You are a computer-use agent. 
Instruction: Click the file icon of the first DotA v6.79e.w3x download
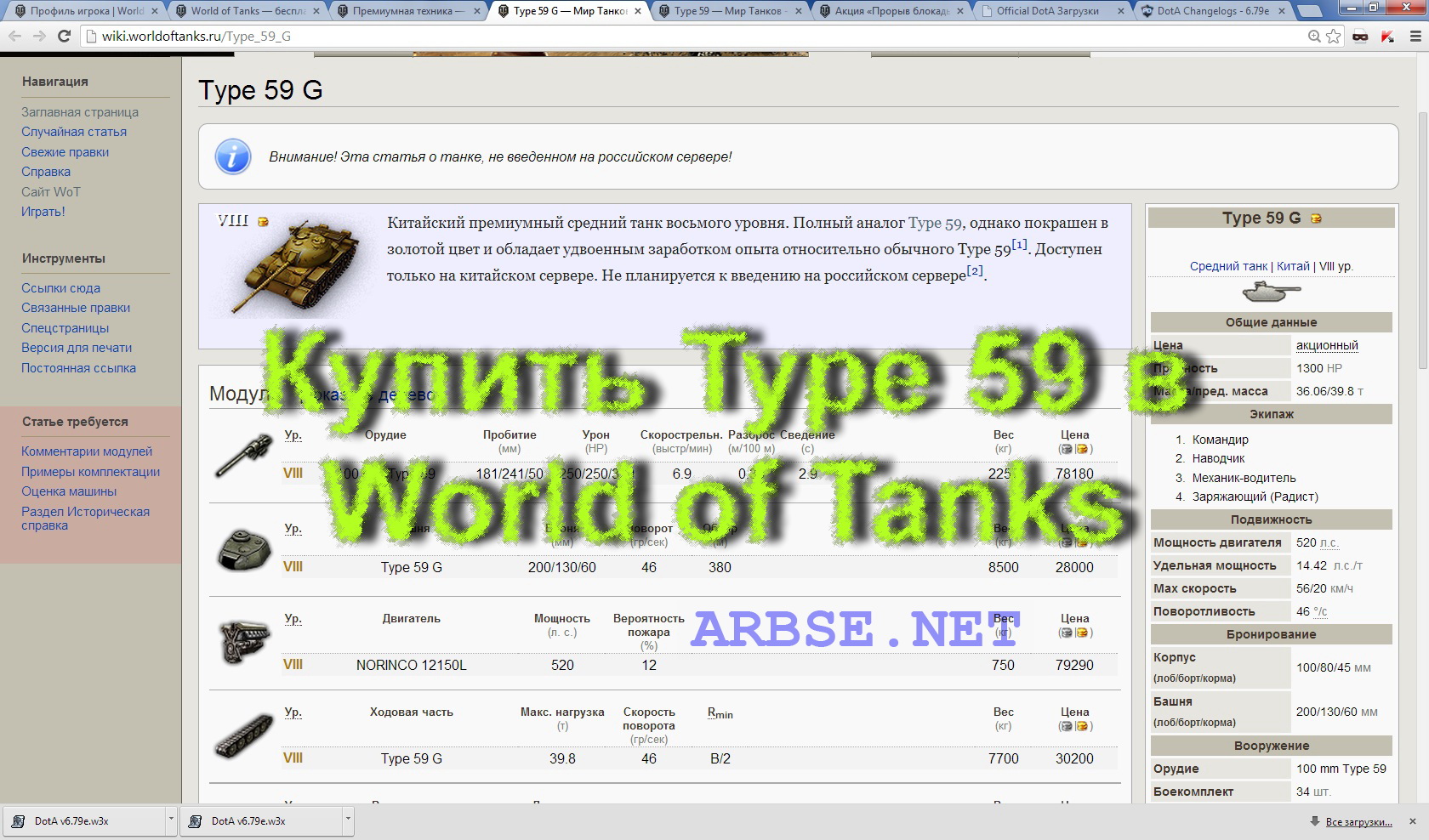[19, 821]
